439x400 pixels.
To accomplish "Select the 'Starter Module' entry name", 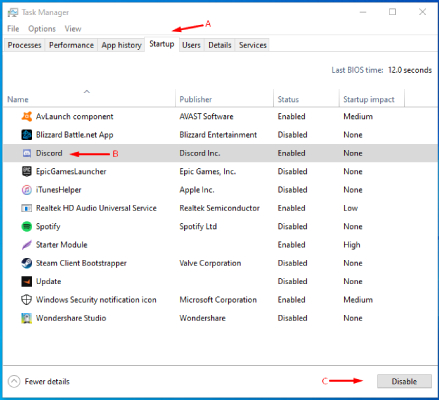I will click(x=62, y=245).
